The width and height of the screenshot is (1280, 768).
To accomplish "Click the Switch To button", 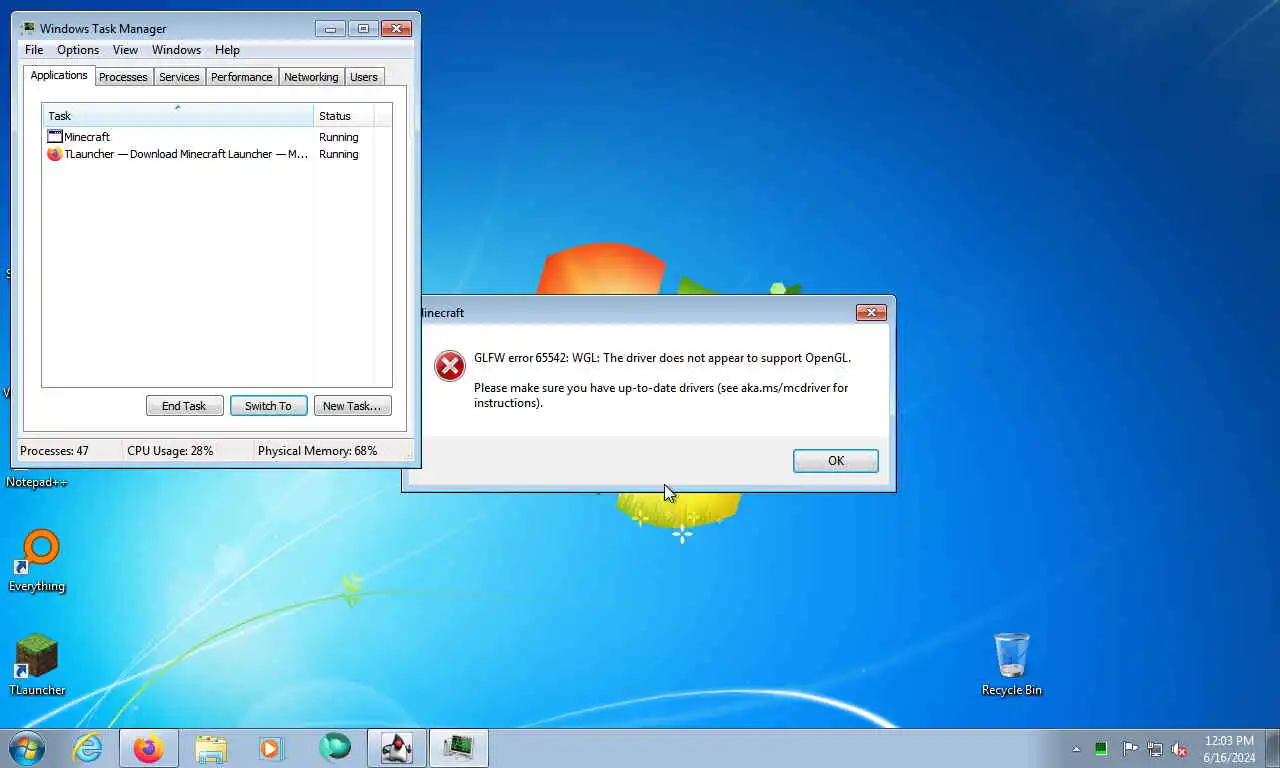I will click(268, 406).
